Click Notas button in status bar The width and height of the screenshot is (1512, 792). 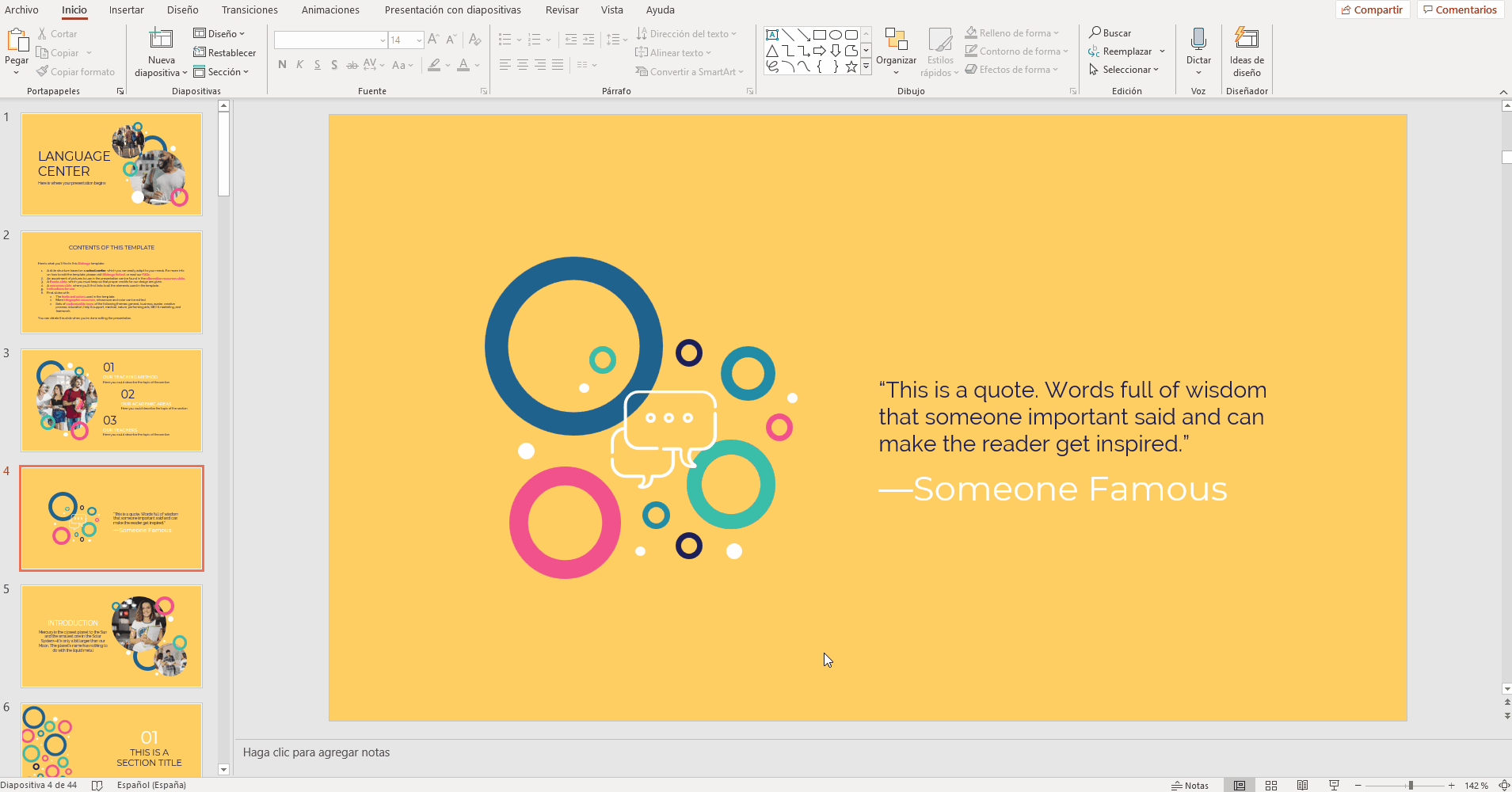coord(1190,785)
